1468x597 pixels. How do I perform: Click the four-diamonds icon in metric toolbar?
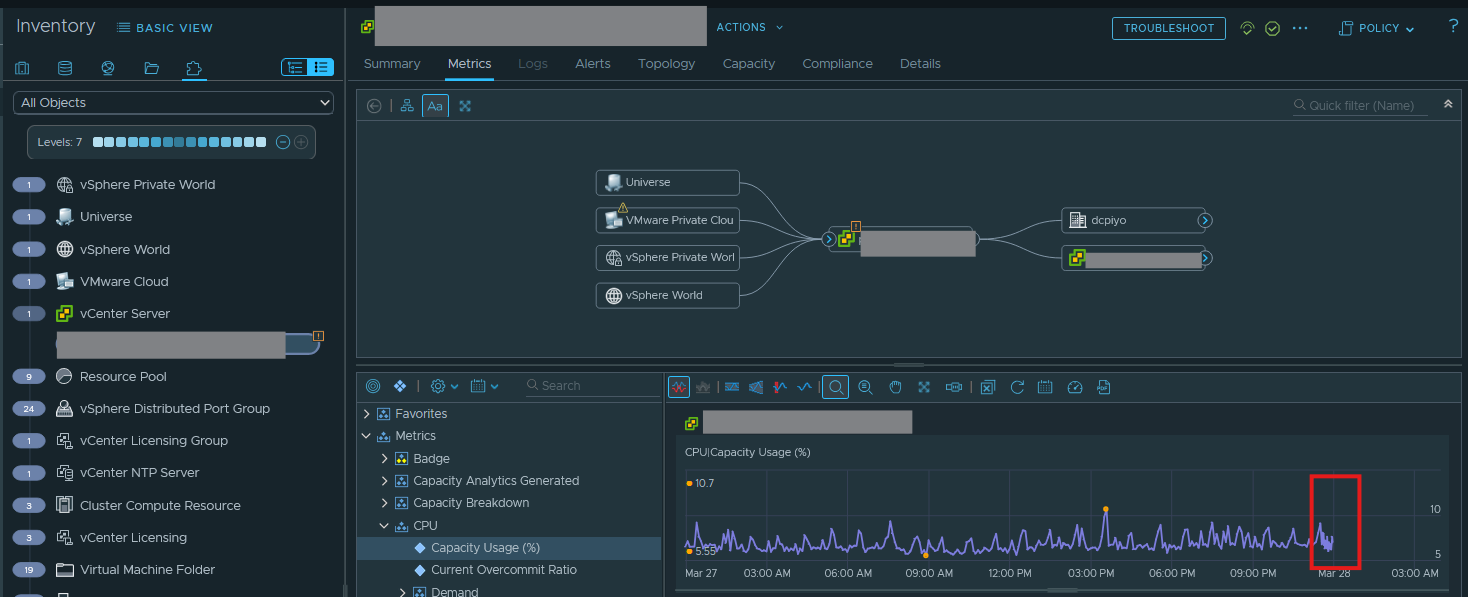point(400,386)
